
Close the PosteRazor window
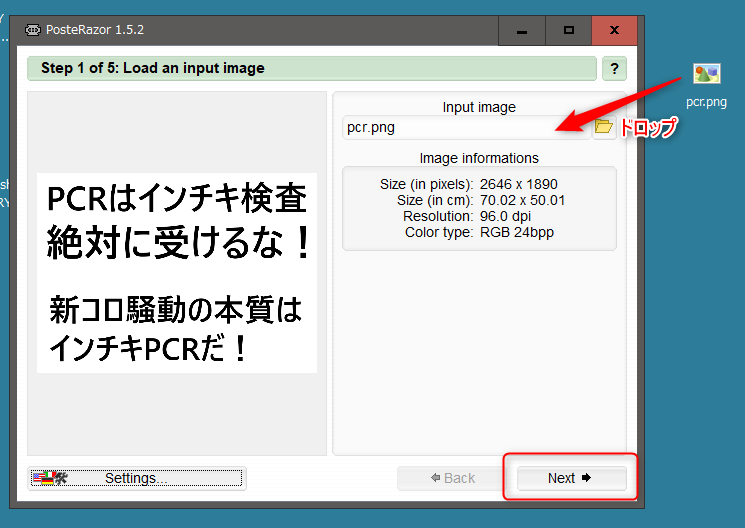[x=613, y=30]
